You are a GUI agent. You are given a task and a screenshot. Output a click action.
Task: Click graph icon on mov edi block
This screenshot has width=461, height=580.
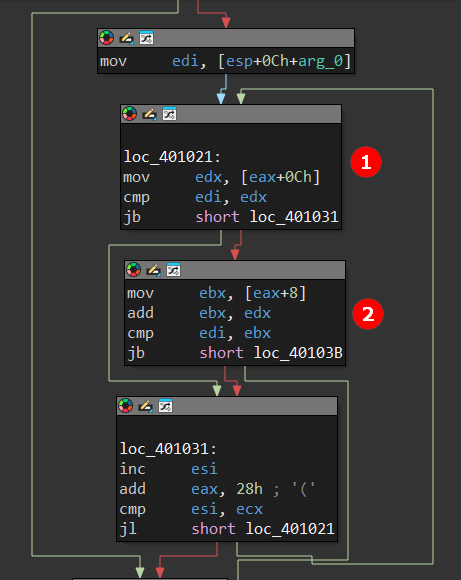coord(146,38)
